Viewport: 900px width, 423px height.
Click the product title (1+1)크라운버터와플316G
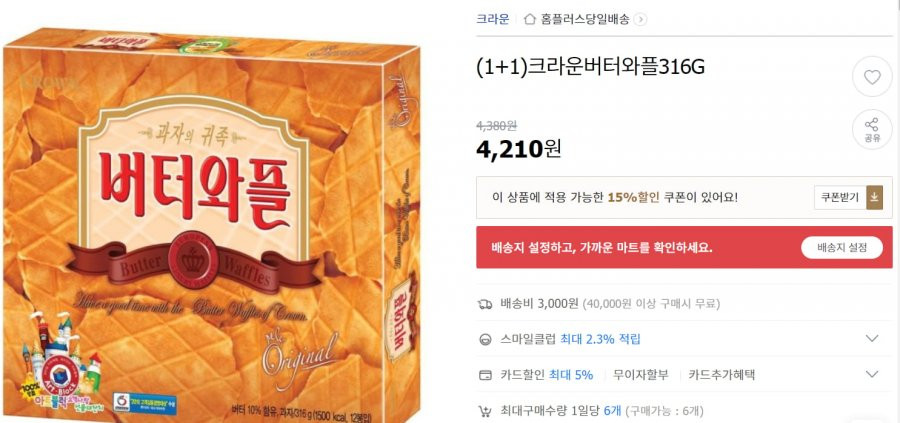590,67
